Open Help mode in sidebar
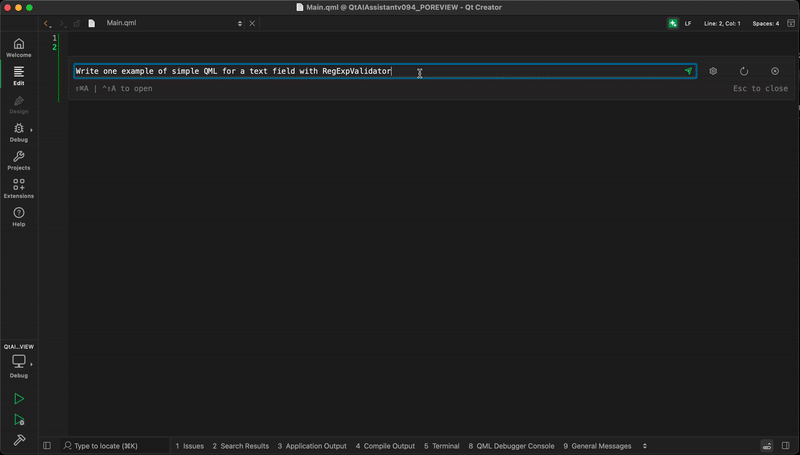Image resolution: width=800 pixels, height=455 pixels. (x=18, y=217)
